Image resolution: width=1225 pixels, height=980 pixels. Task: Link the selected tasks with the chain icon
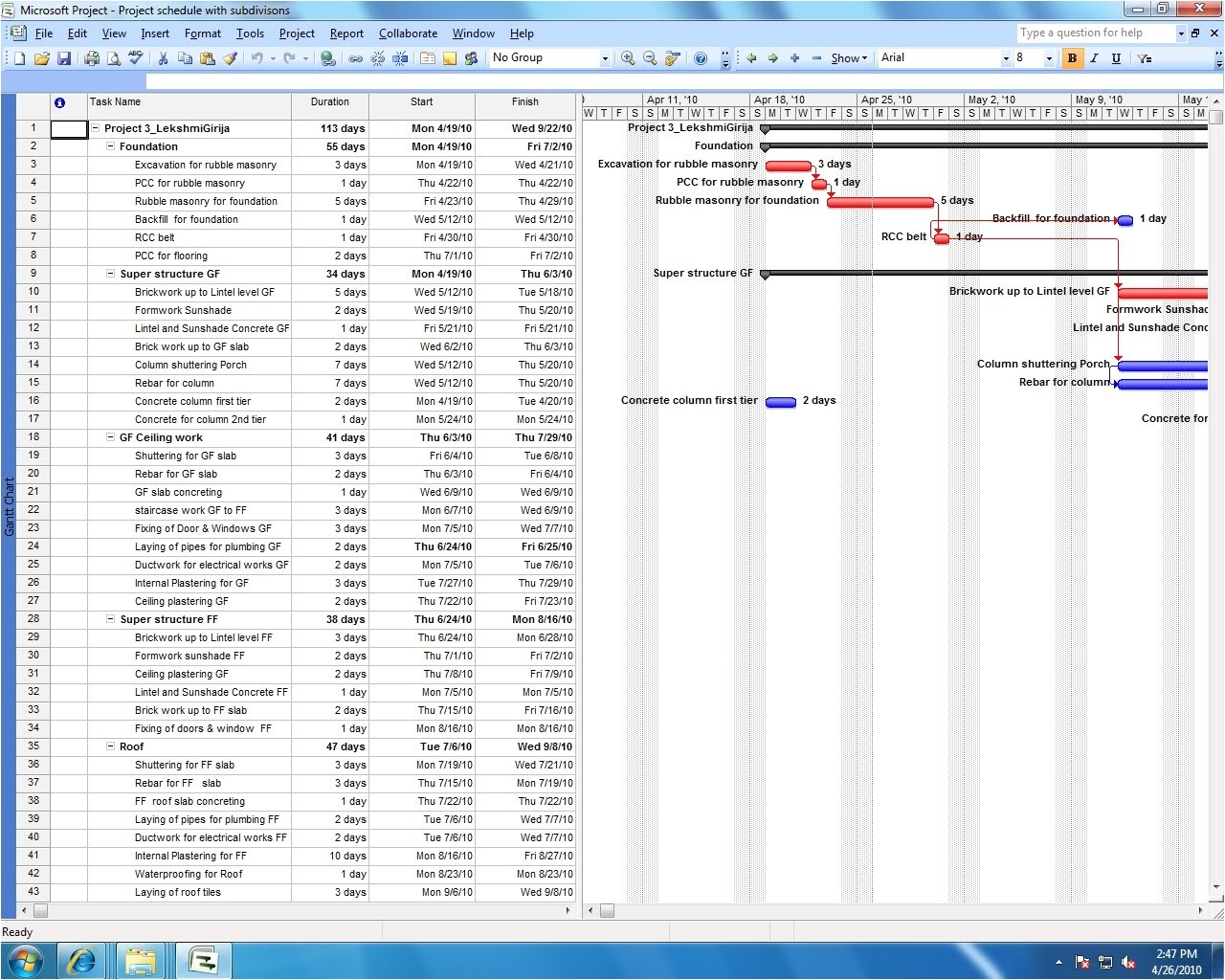coord(355,58)
